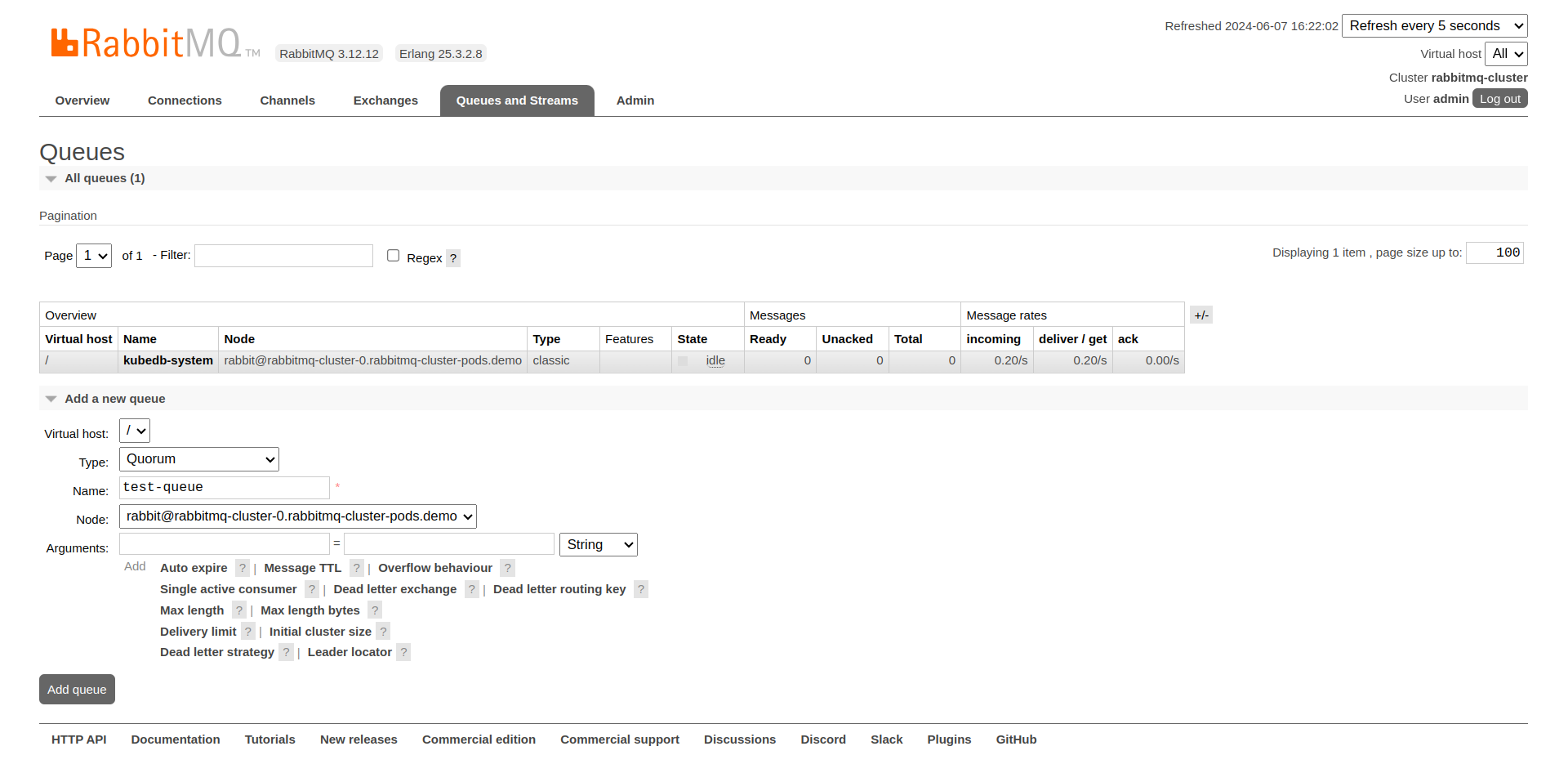Open the refresh interval dropdown
Image resolution: width=1568 pixels, height=782 pixels.
1434,26
